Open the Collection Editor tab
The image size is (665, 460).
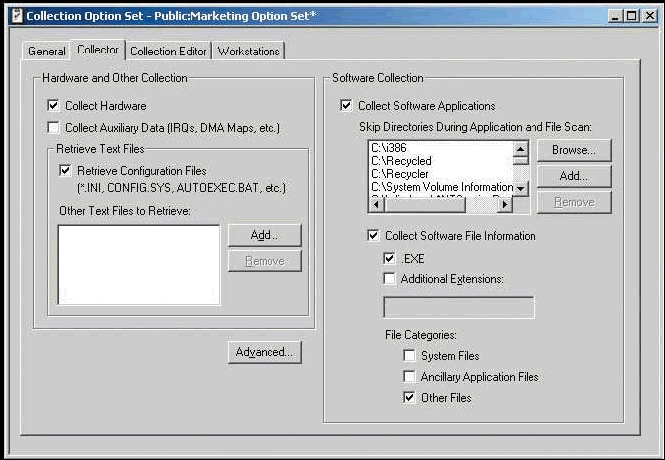168,51
